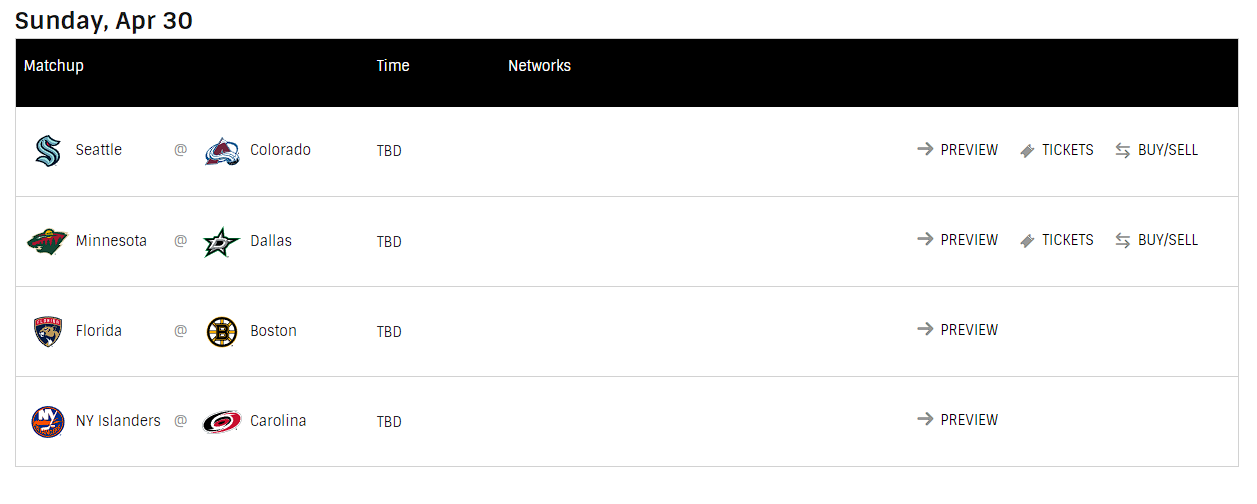Click the NY Islanders team logo

(47, 421)
